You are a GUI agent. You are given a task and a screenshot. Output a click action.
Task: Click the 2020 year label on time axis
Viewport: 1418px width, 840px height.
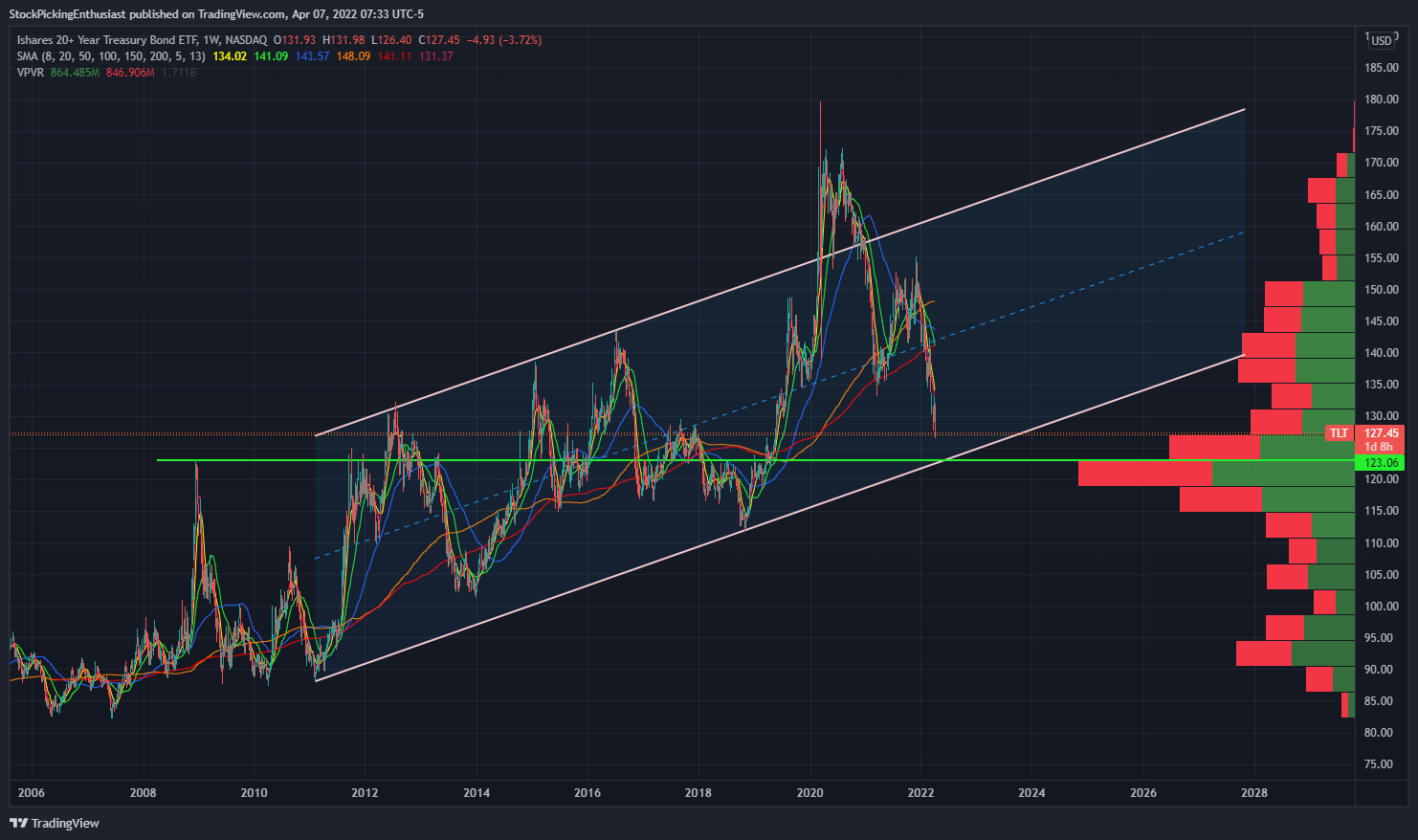tap(809, 793)
